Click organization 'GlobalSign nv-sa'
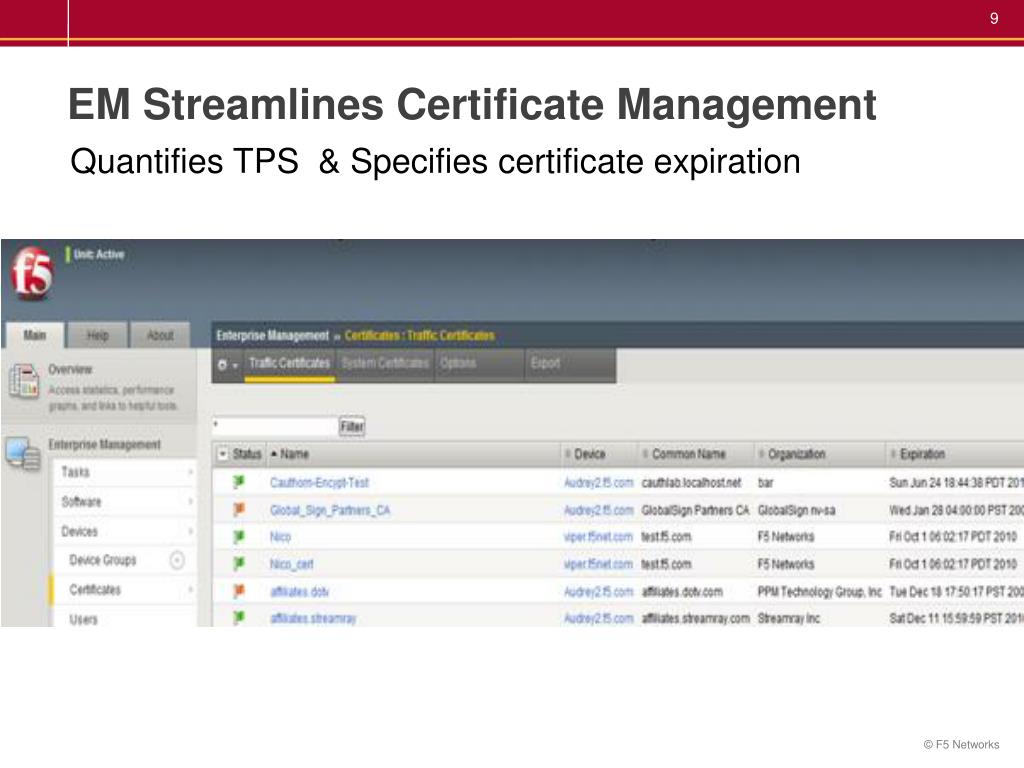The height and width of the screenshot is (768, 1024). [796, 510]
